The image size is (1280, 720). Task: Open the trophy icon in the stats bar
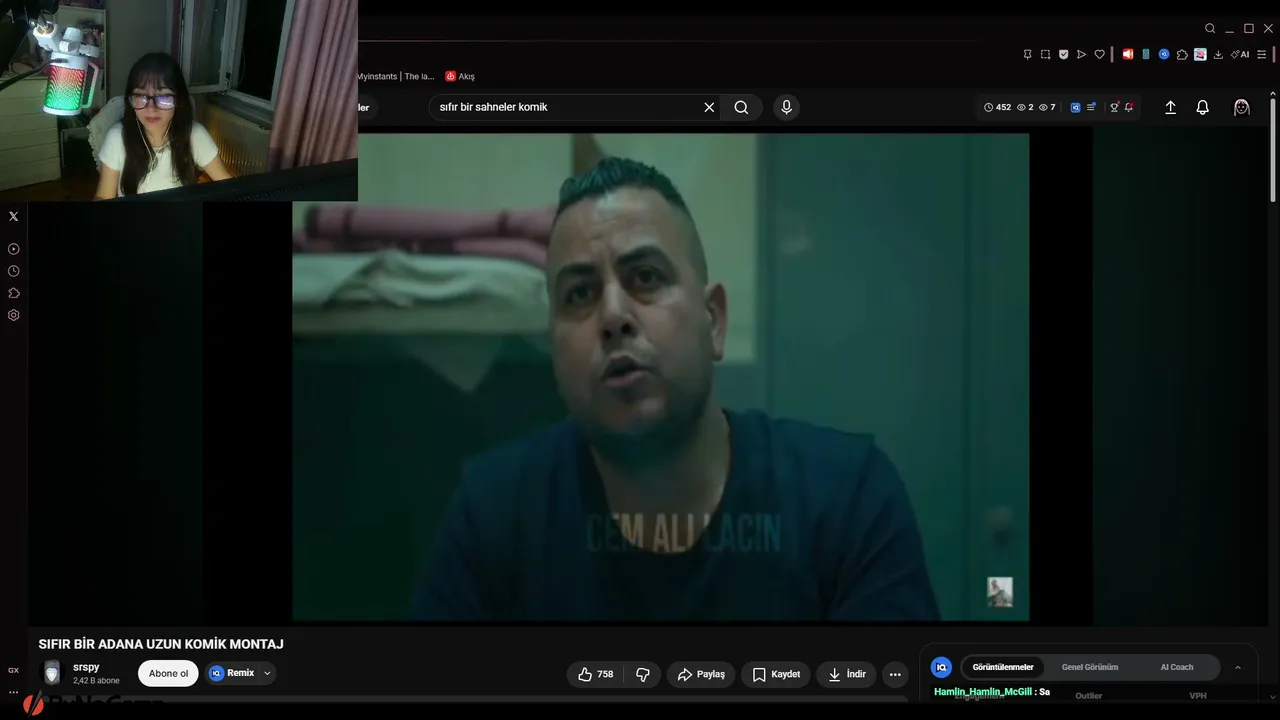coord(1114,107)
